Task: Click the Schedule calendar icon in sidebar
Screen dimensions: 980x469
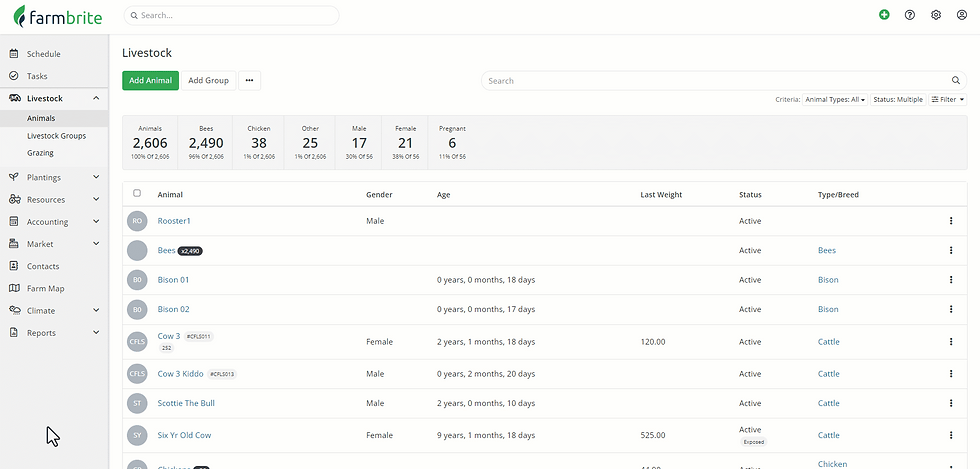Action: pyautogui.click(x=14, y=54)
